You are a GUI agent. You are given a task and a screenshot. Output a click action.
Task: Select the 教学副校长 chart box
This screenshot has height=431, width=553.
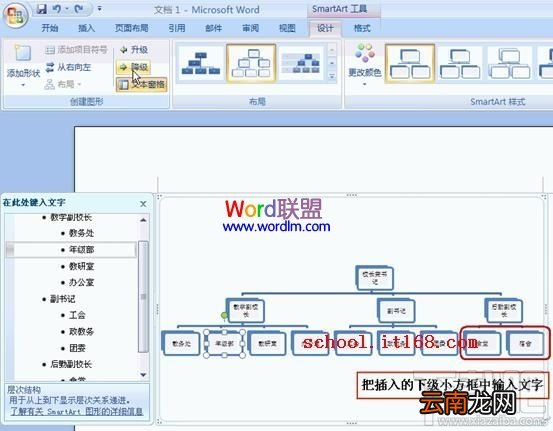246,311
